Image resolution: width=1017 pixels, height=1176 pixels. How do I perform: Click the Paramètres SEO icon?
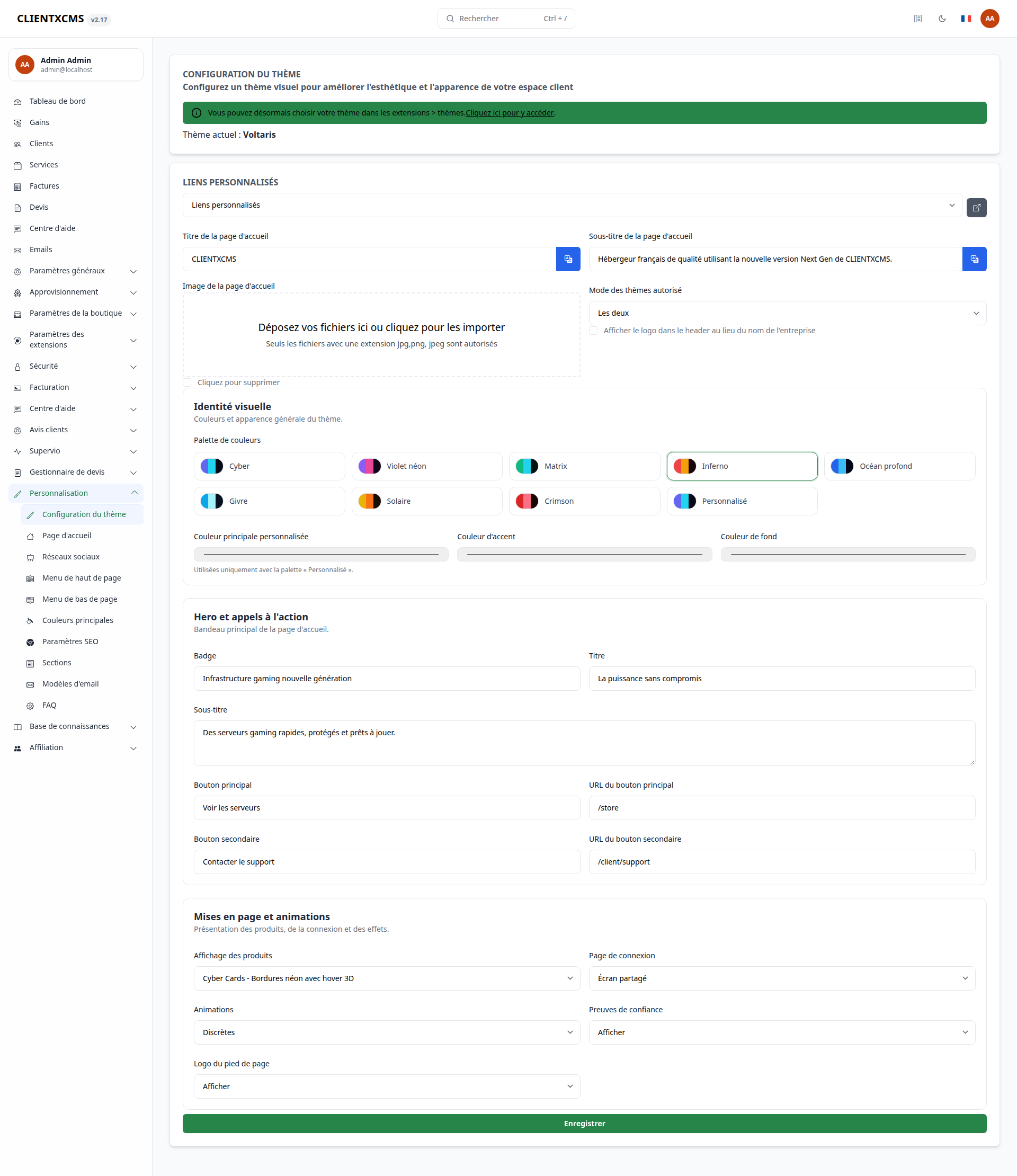coord(30,642)
